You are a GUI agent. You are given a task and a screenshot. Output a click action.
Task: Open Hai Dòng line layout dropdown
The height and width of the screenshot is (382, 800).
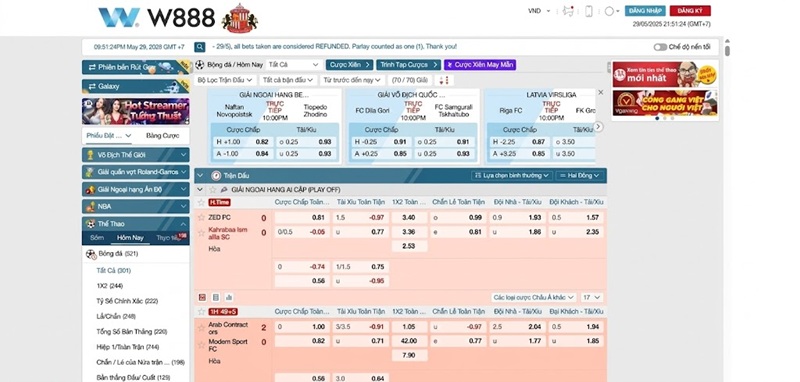pyautogui.click(x=580, y=175)
